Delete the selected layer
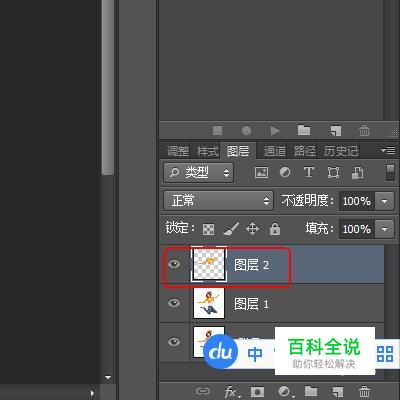Image resolution: width=400 pixels, height=400 pixels. coord(364,391)
